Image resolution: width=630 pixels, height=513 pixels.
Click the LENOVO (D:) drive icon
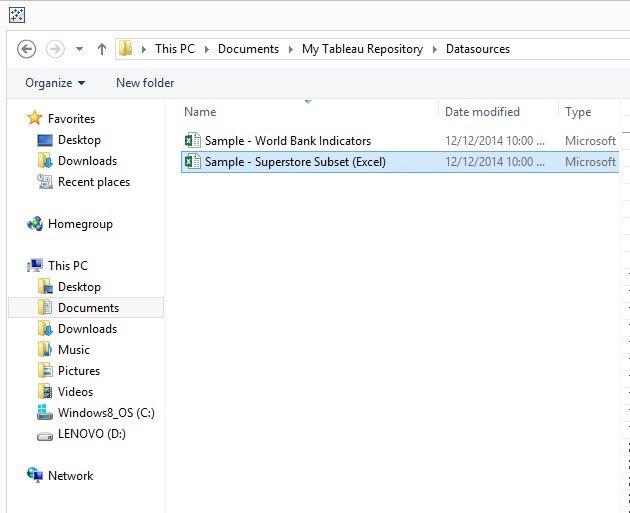(45, 436)
